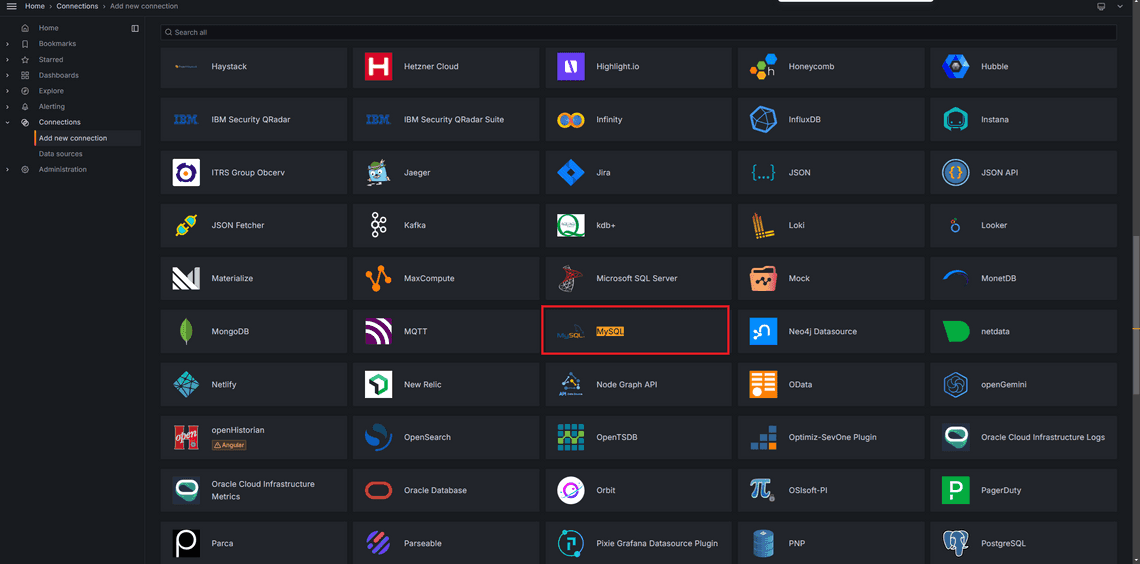Open the Kafka plugin icon

[x=378, y=226]
